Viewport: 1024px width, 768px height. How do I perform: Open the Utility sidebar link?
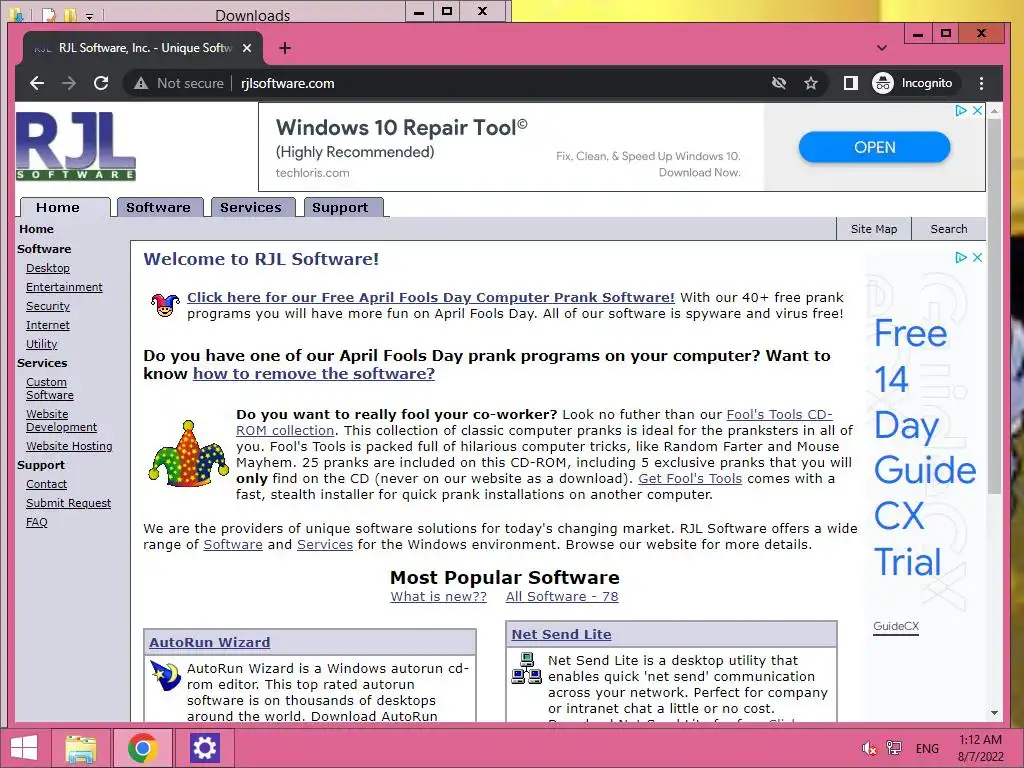point(42,344)
